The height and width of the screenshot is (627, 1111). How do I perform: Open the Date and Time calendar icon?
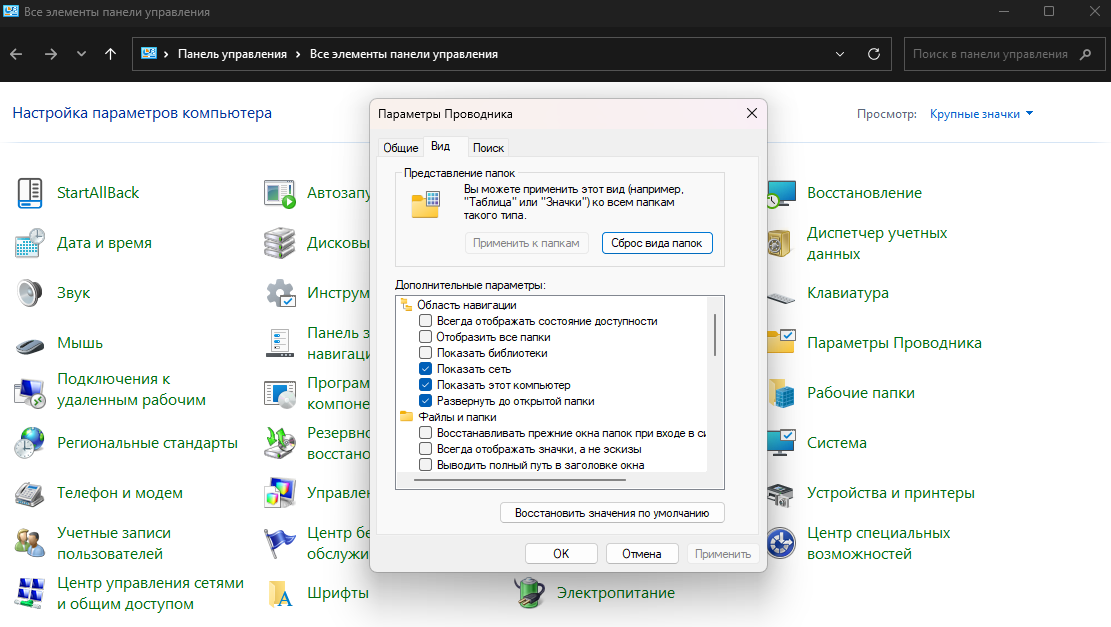30,243
